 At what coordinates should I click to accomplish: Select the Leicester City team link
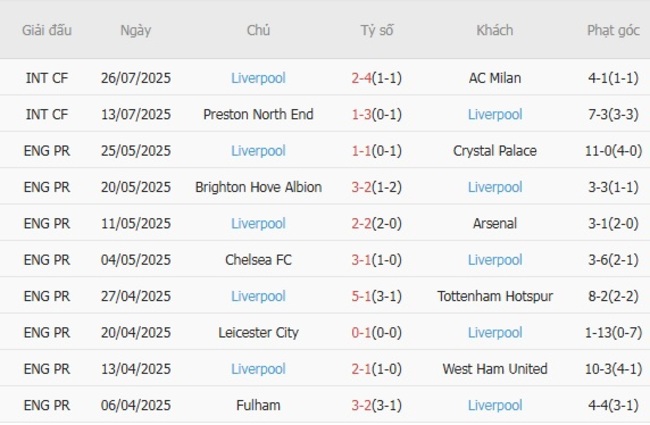[x=258, y=332]
